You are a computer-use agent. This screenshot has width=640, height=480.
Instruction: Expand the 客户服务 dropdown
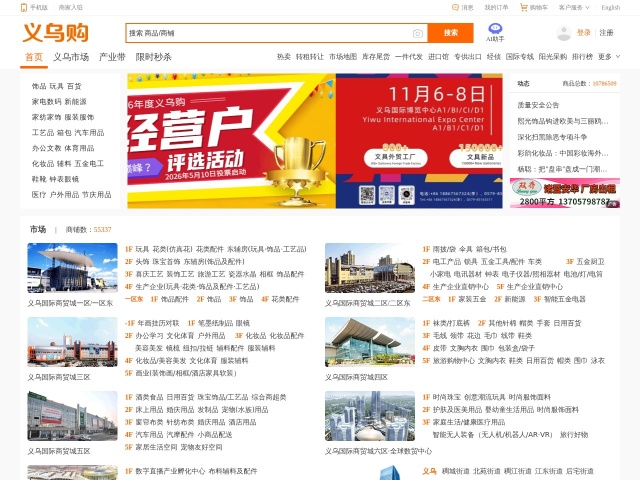point(574,7)
